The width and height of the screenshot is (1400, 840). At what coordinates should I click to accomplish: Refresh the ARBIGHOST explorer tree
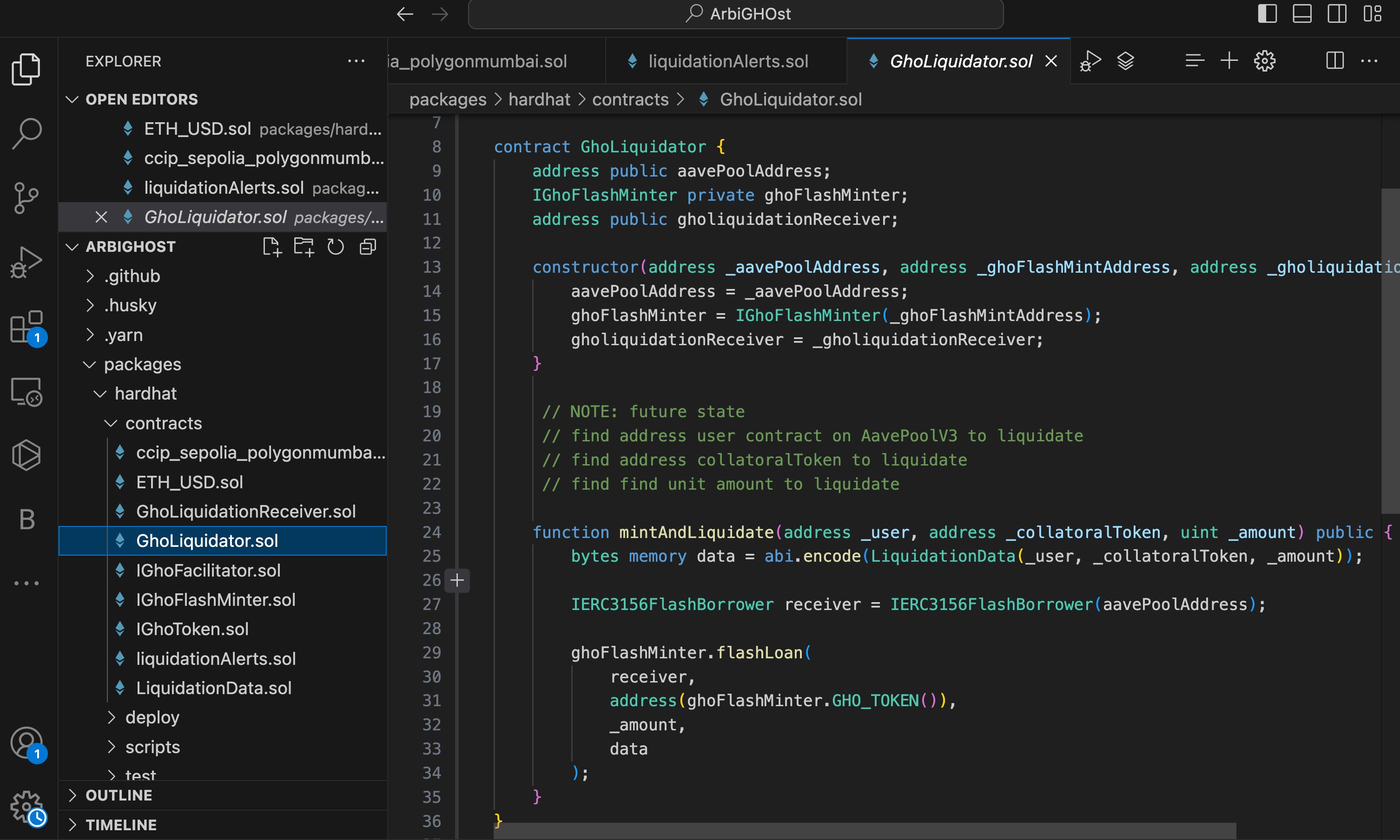click(x=336, y=247)
